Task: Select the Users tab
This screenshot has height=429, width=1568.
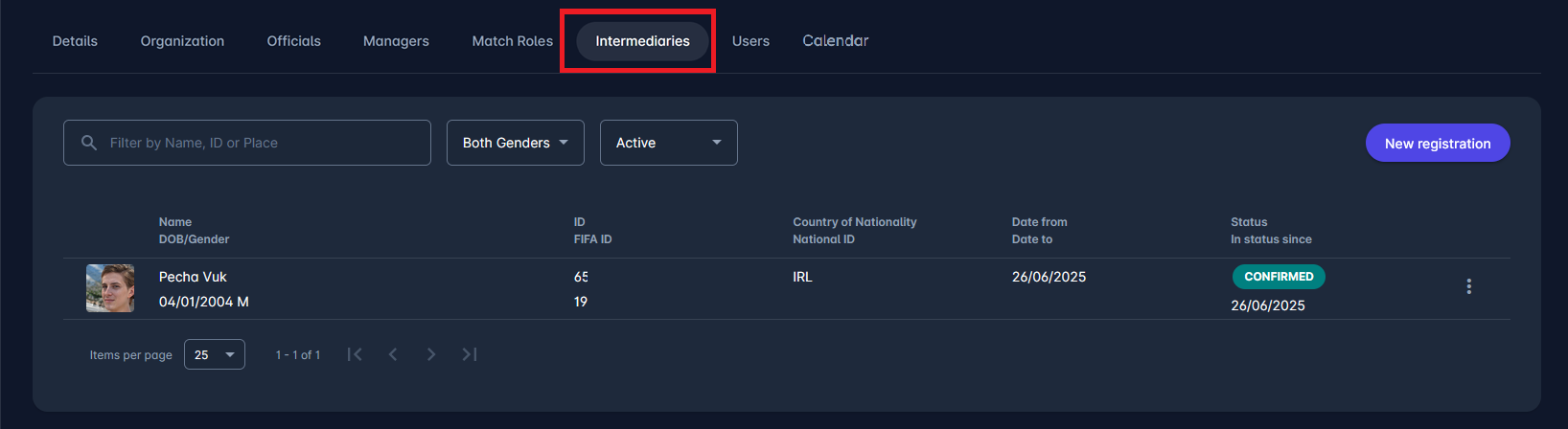Action: (750, 41)
